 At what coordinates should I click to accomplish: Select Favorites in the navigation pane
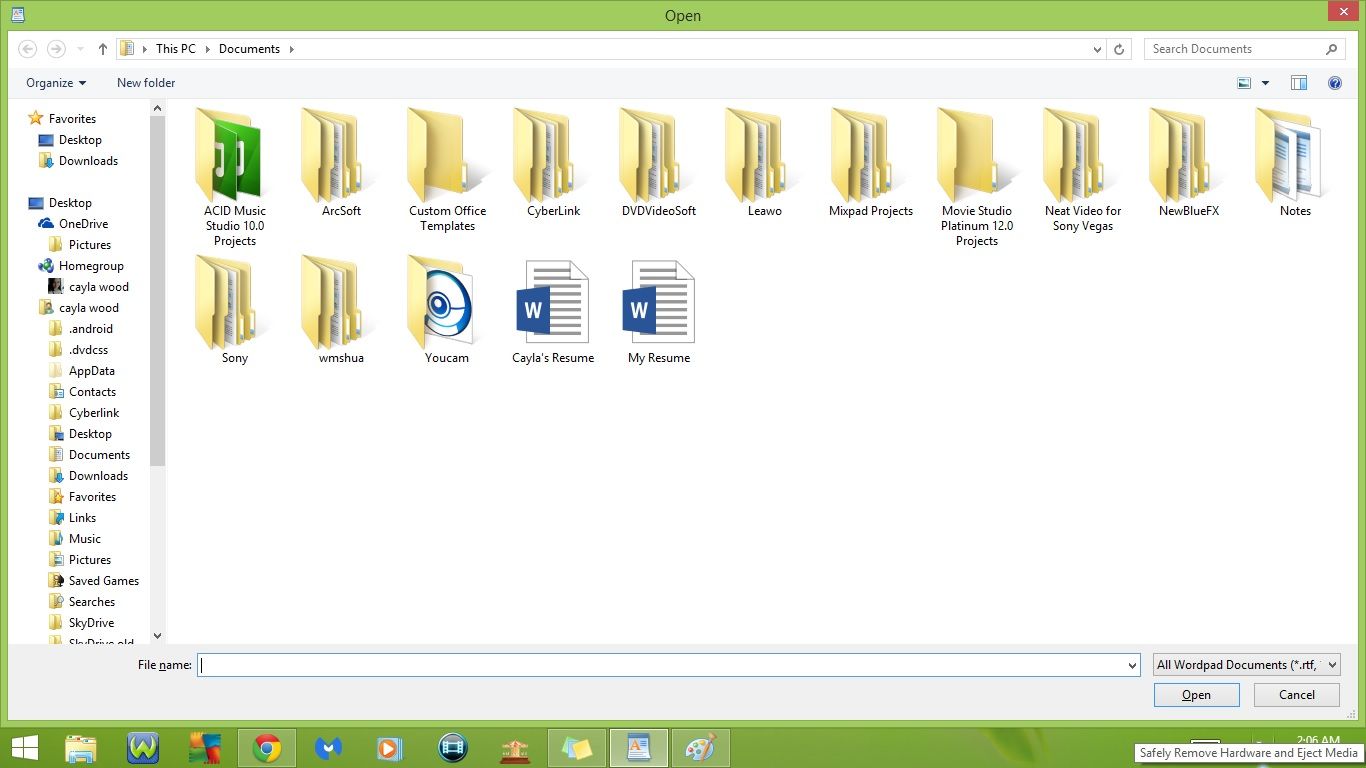click(70, 118)
